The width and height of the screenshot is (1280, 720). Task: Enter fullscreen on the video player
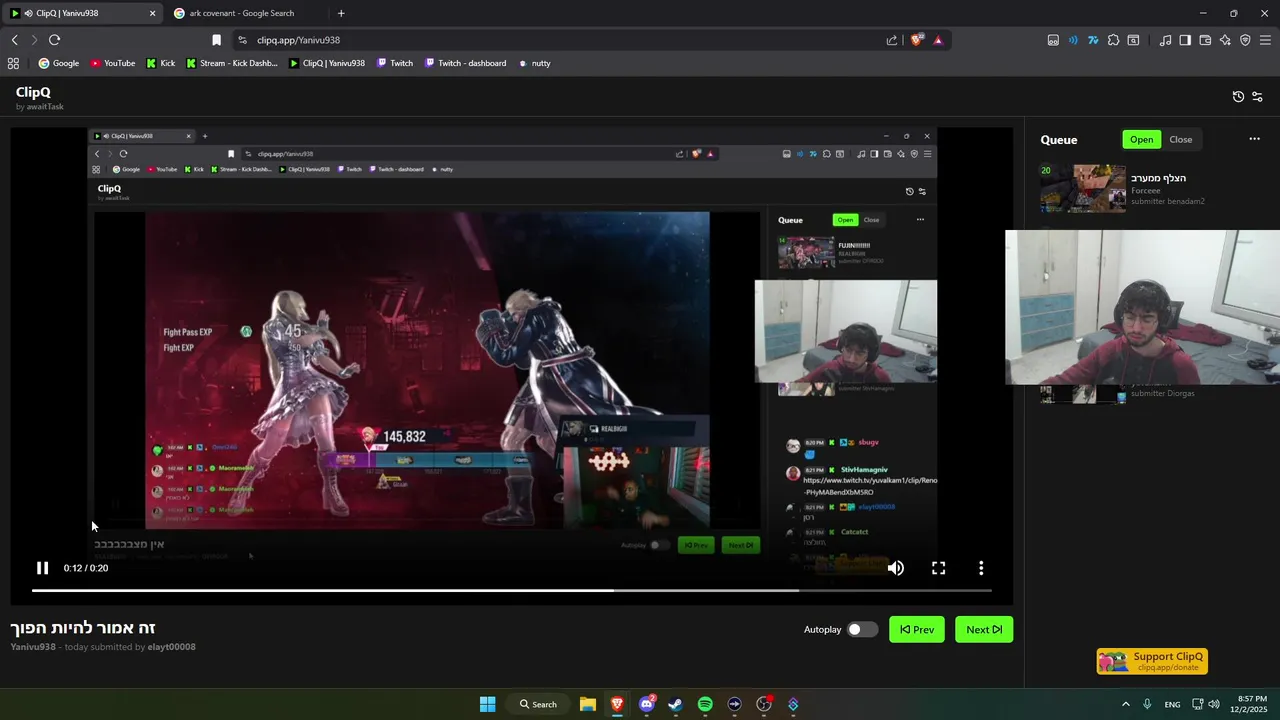pos(938,568)
